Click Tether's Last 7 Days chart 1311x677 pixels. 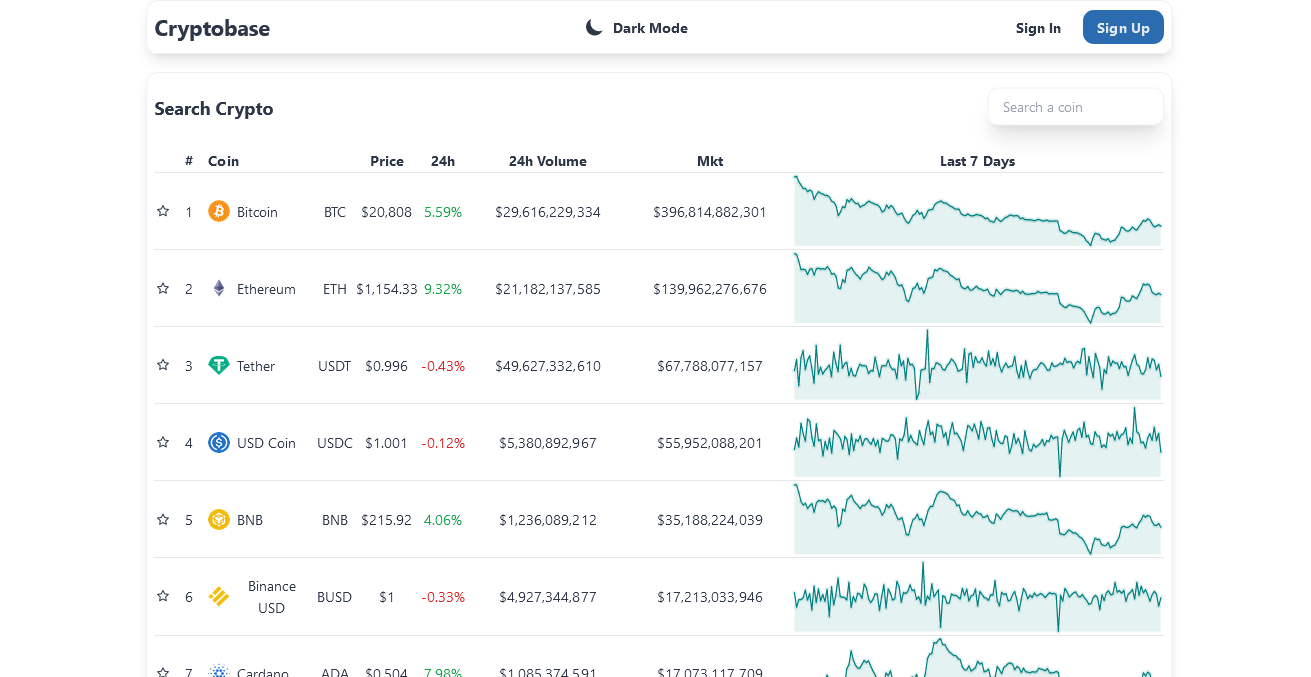[977, 365]
